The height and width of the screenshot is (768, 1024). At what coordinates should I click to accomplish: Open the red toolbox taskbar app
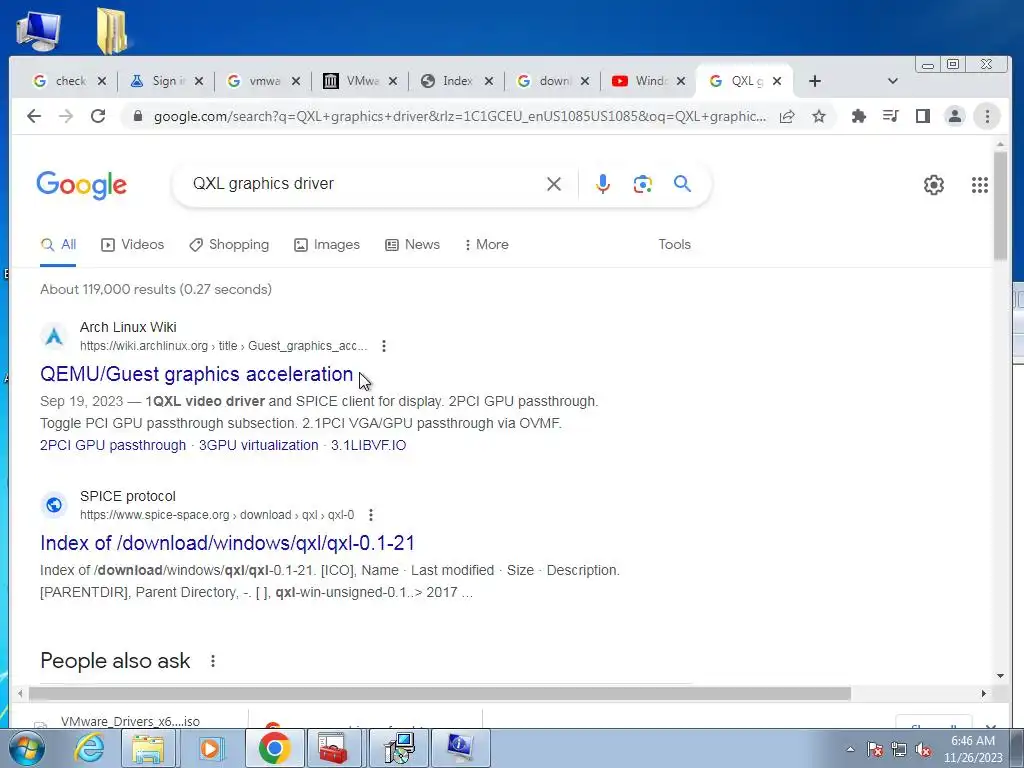pyautogui.click(x=334, y=748)
